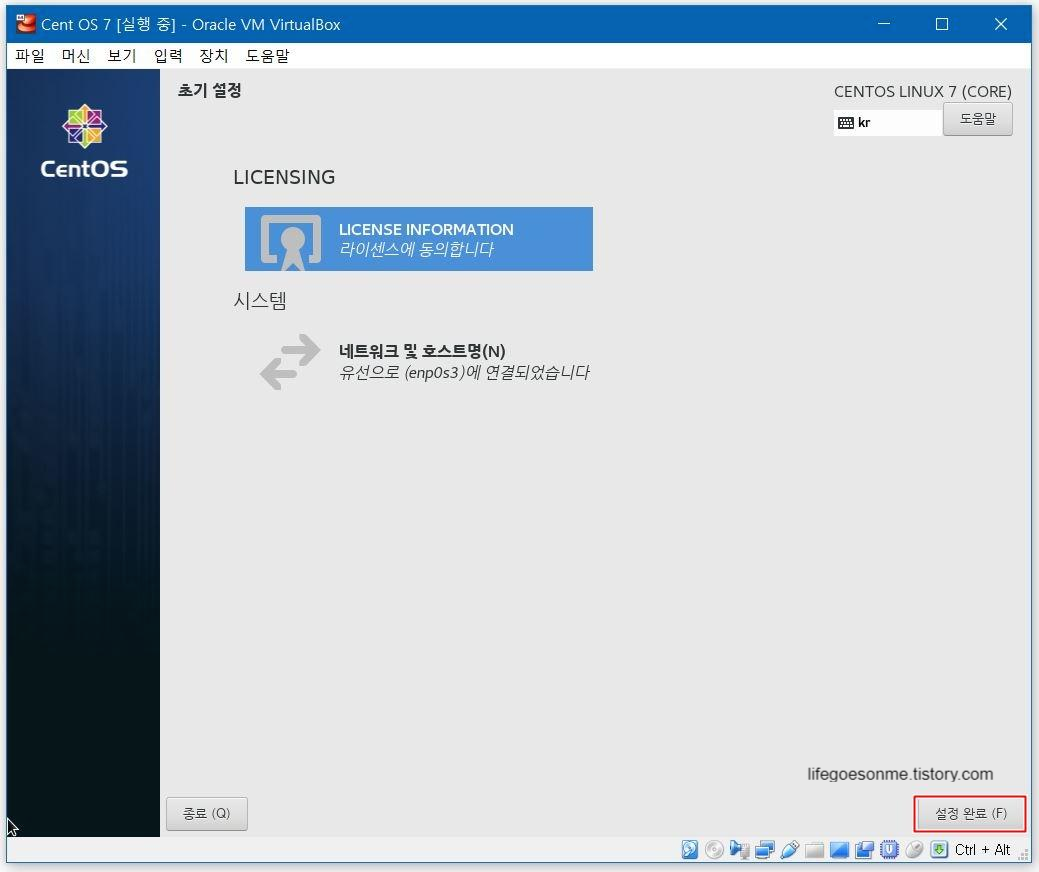Open the audio status icon
Screen dimensions: 1039x872
coord(739,849)
